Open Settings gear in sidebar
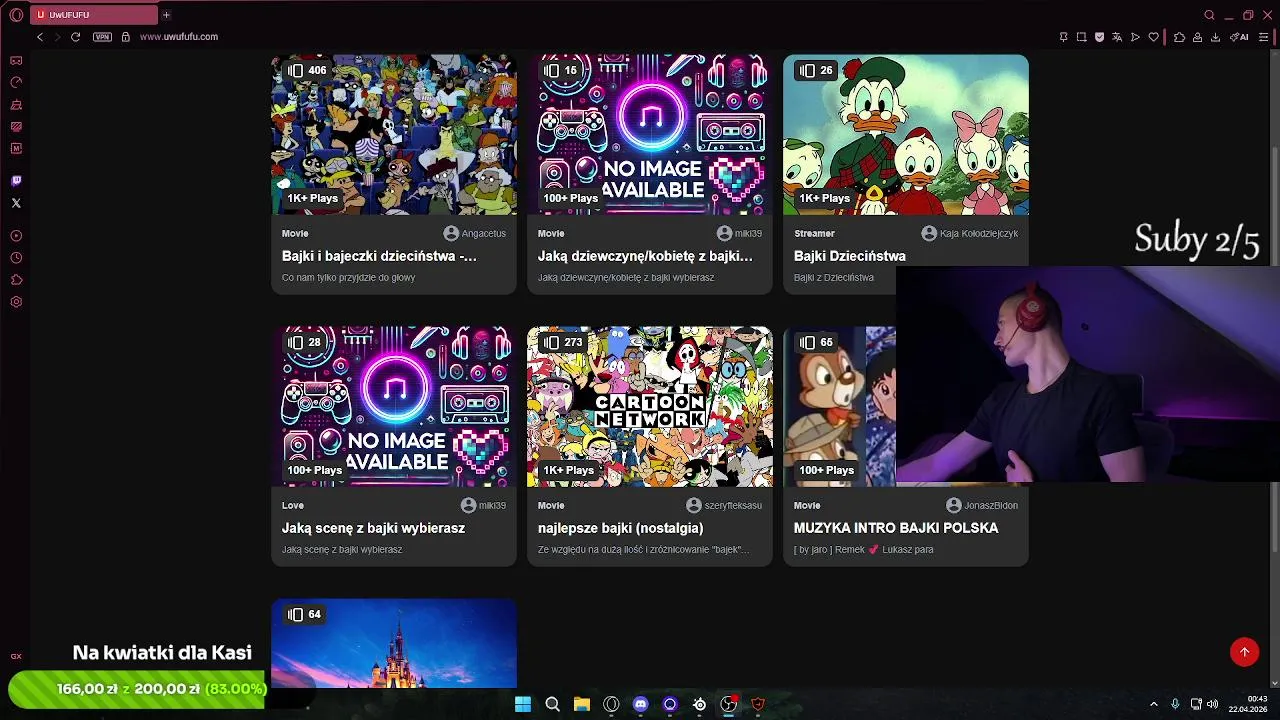Screen dimensions: 1280x720 point(16,302)
